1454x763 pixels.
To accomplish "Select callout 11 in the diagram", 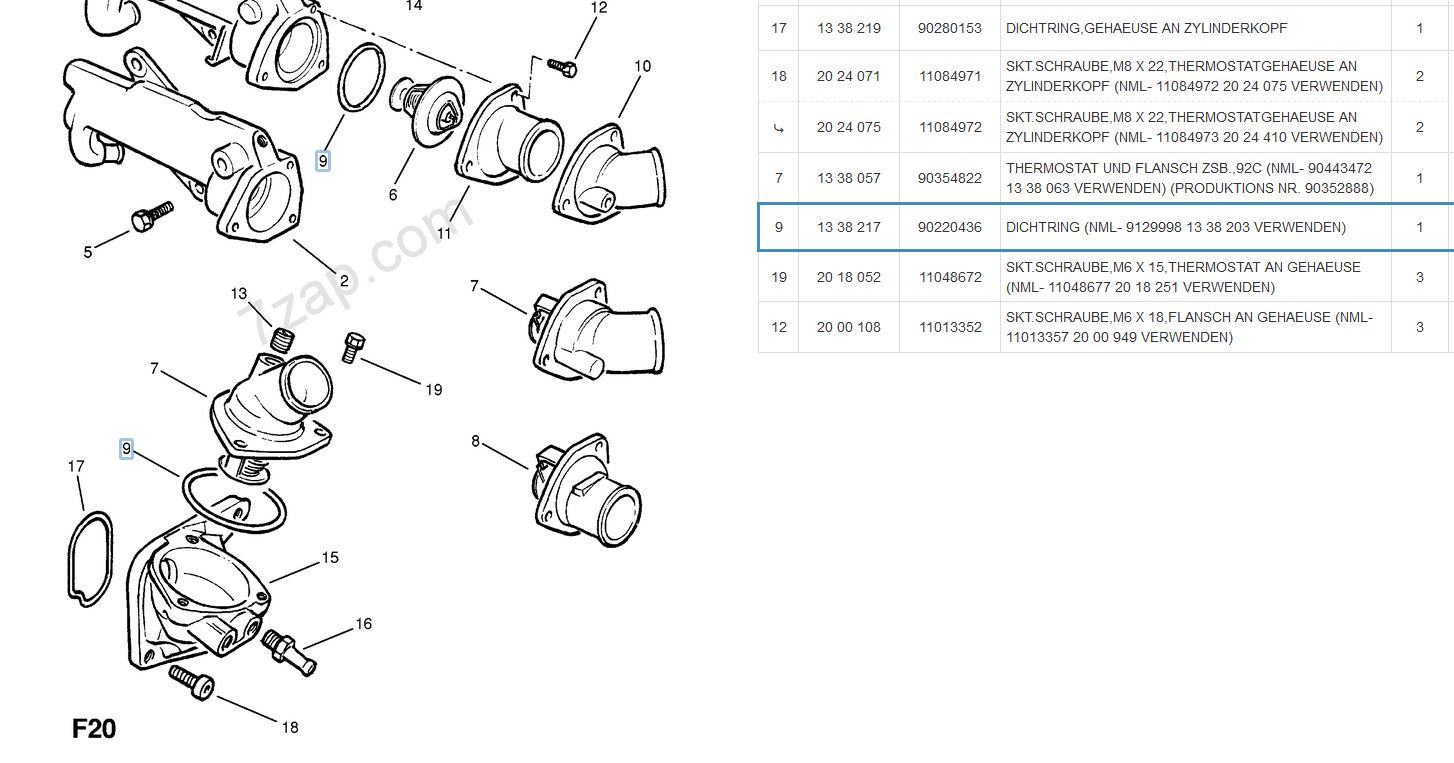I will pos(443,232).
